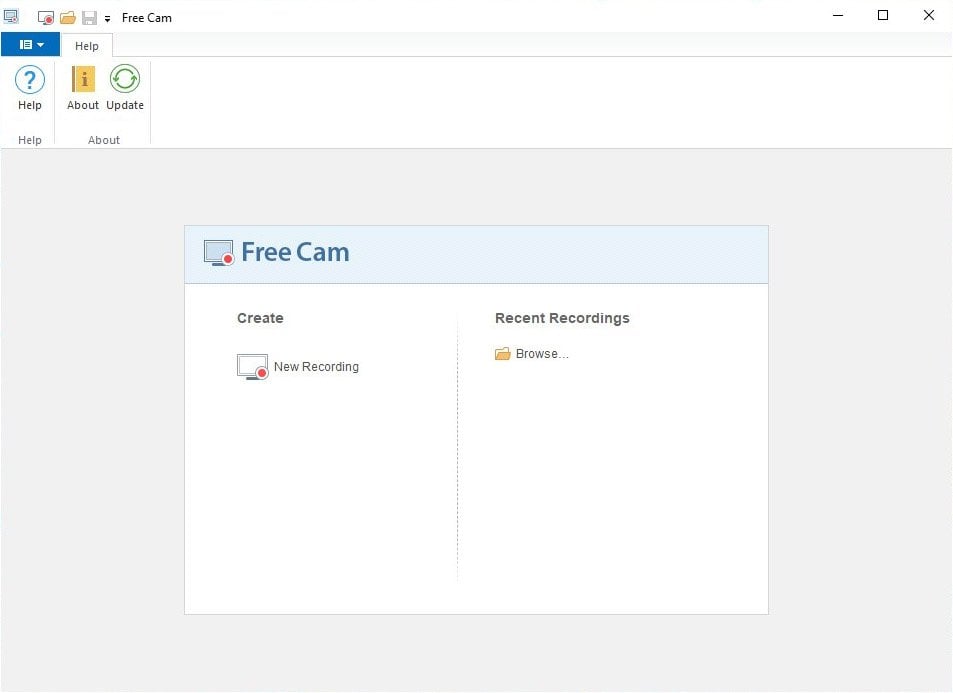Screen dimensions: 953x693
Task: Click the Free Cam logo in banner
Action: pyautogui.click(x=277, y=253)
